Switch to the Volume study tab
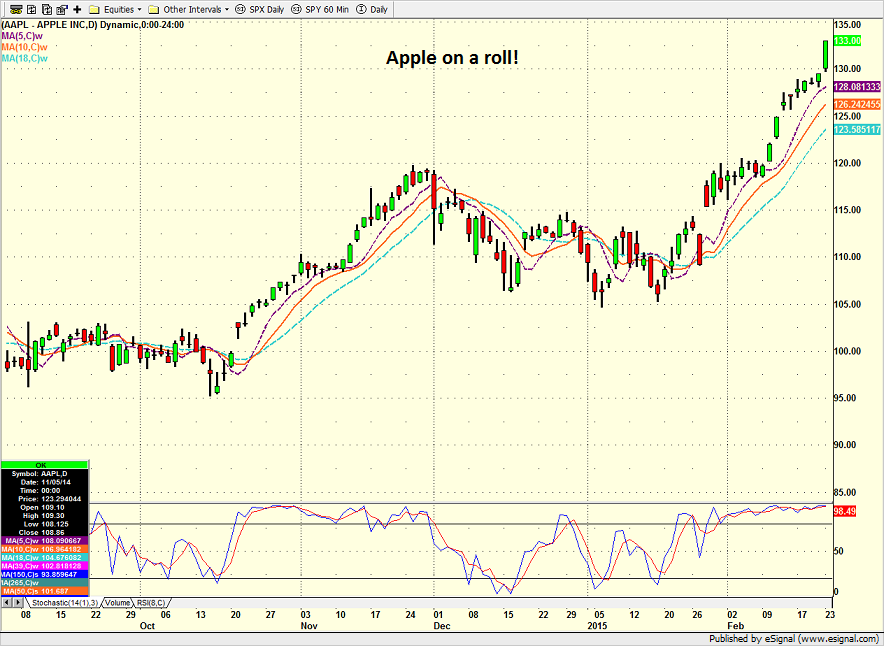 pyautogui.click(x=117, y=603)
